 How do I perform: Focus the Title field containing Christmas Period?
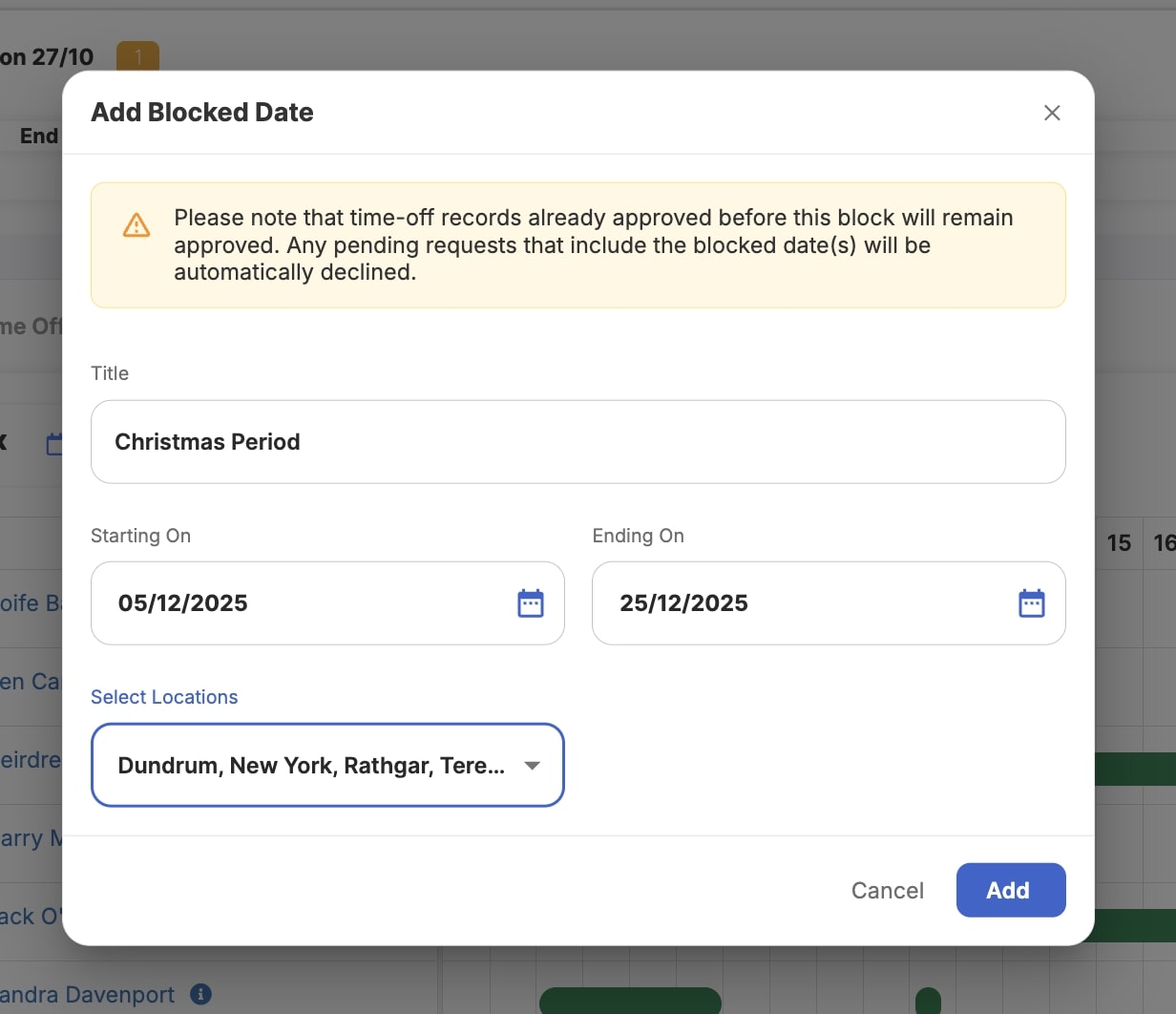point(577,442)
